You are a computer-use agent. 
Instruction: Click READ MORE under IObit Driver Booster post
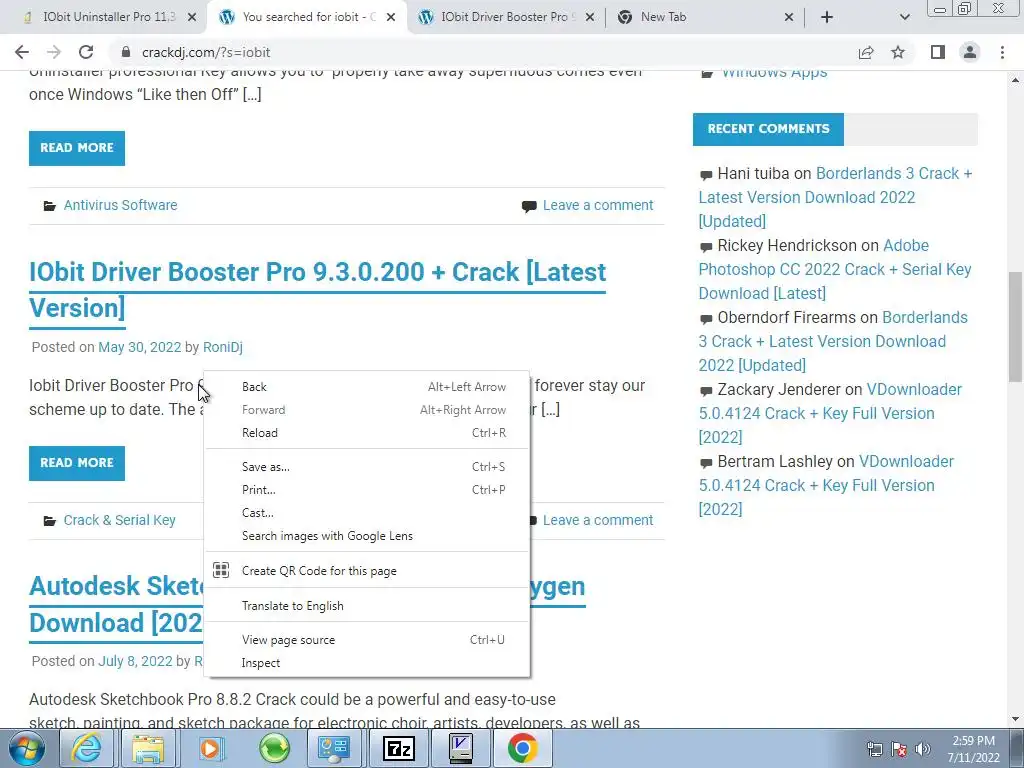coord(76,463)
